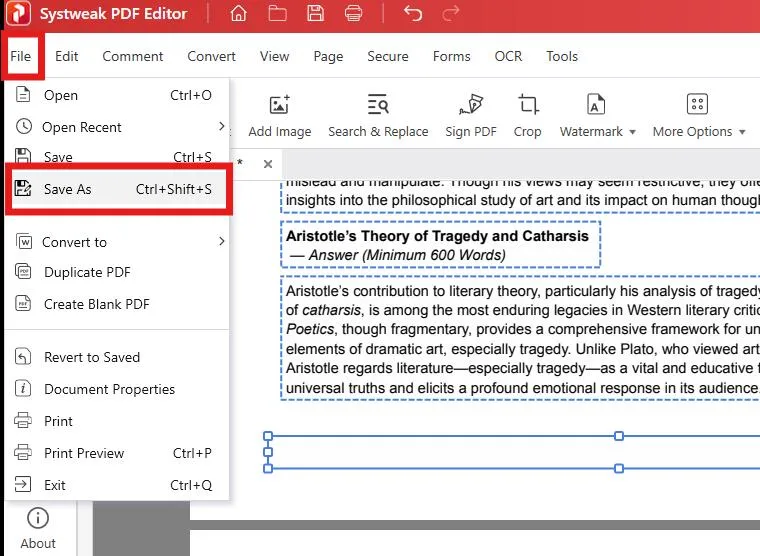Viewport: 760px width, 556px height.
Task: Choose Document Properties from the menu
Action: pos(109,389)
